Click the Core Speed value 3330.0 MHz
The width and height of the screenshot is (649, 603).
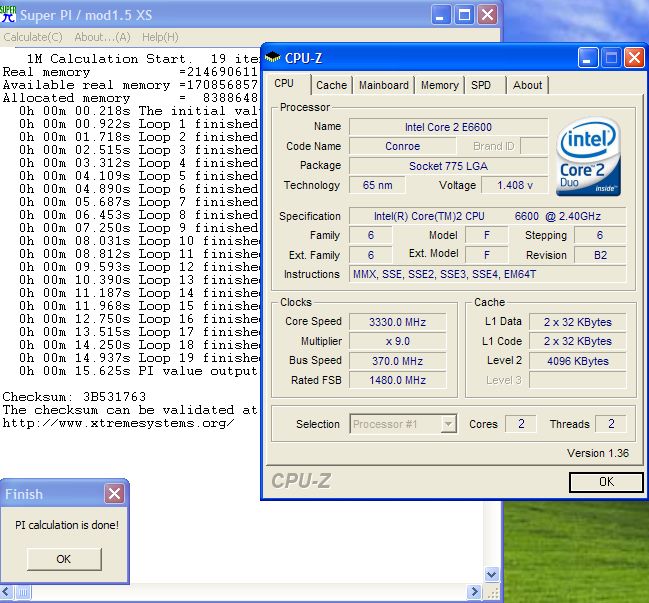[x=397, y=322]
